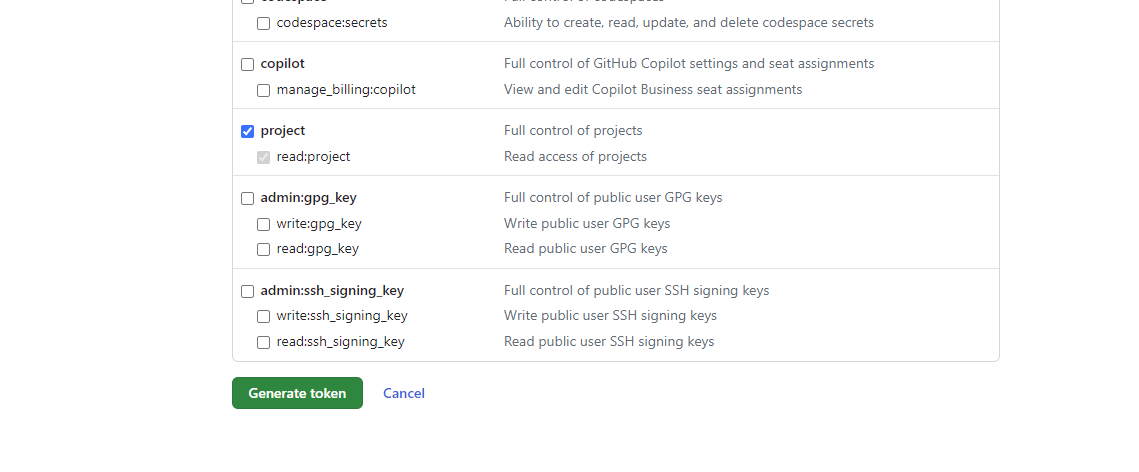
Task: Click 'Write public user SSH signing keys' description
Action: tap(610, 316)
